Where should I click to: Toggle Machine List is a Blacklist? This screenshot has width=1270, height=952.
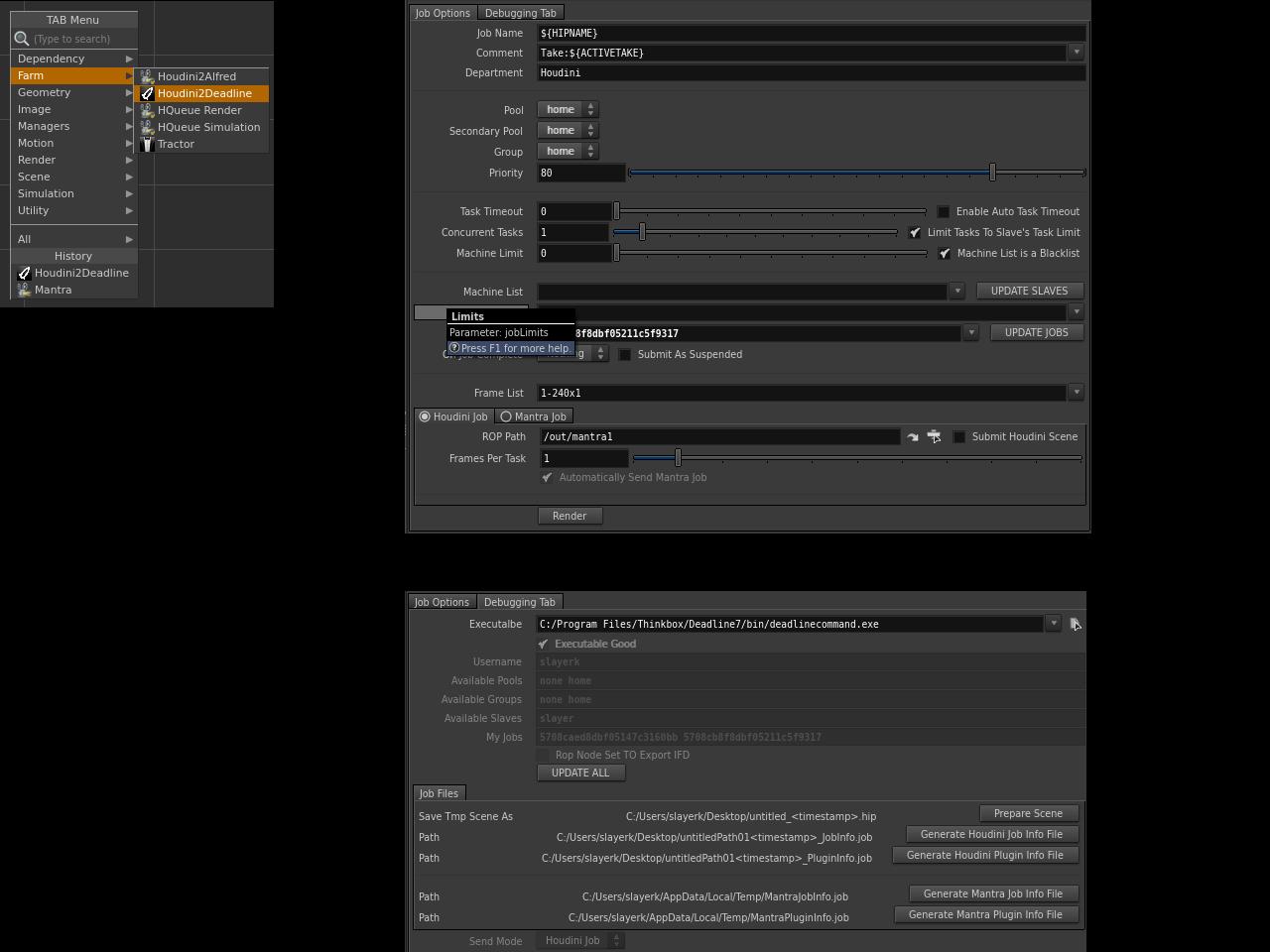[945, 253]
